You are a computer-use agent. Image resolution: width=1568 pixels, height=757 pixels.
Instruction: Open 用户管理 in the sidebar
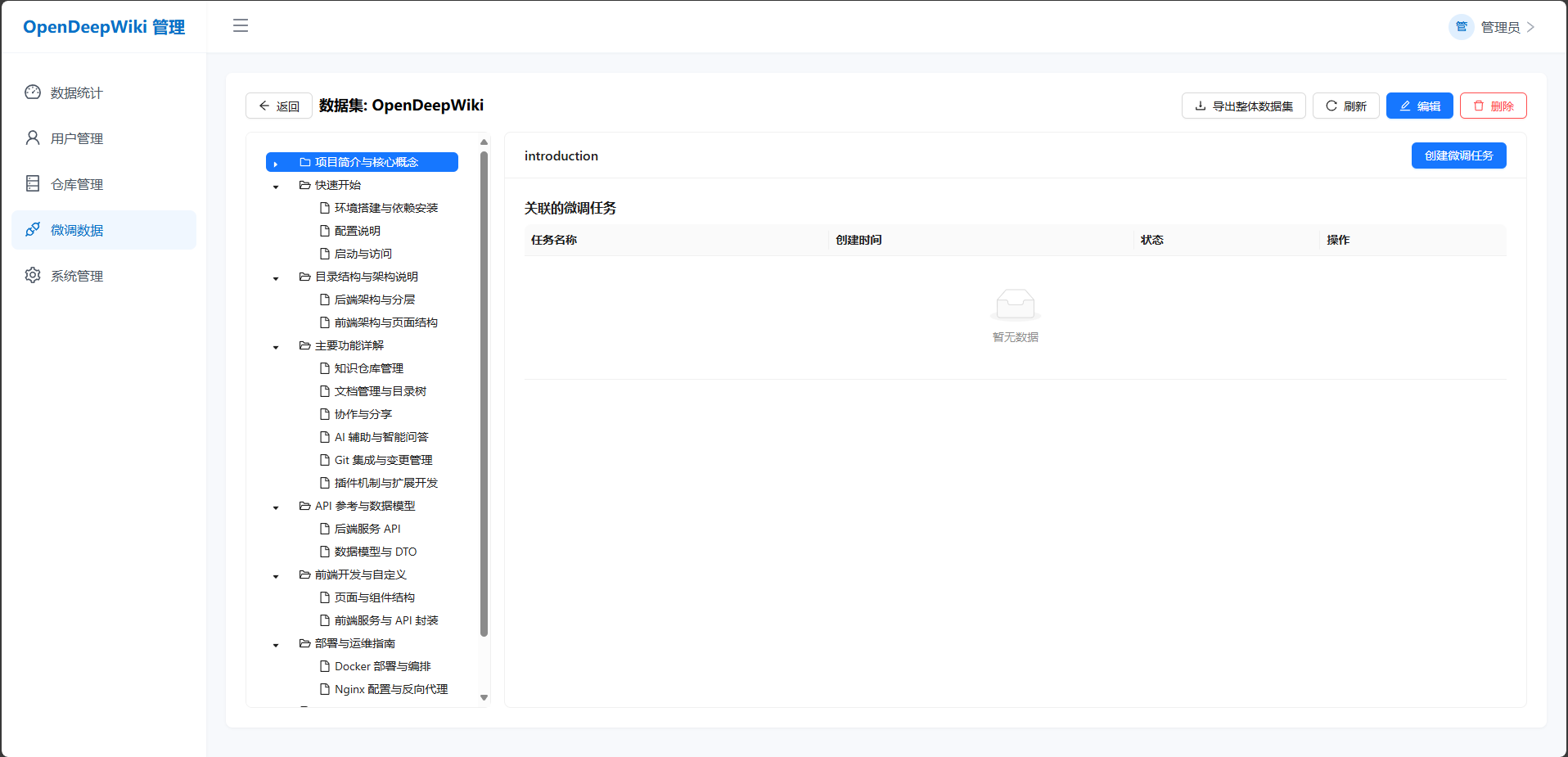104,138
